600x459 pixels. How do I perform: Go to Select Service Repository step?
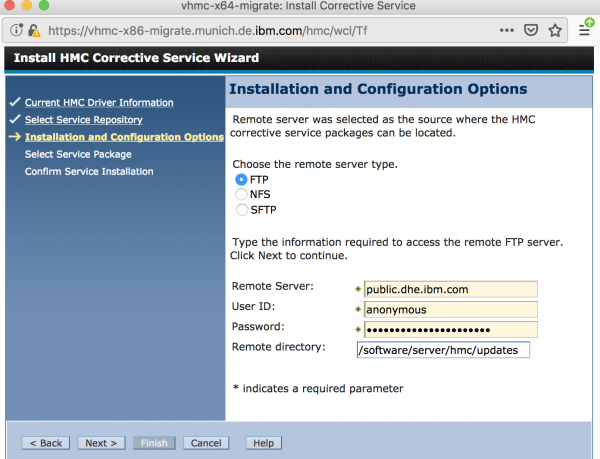[x=84, y=120]
